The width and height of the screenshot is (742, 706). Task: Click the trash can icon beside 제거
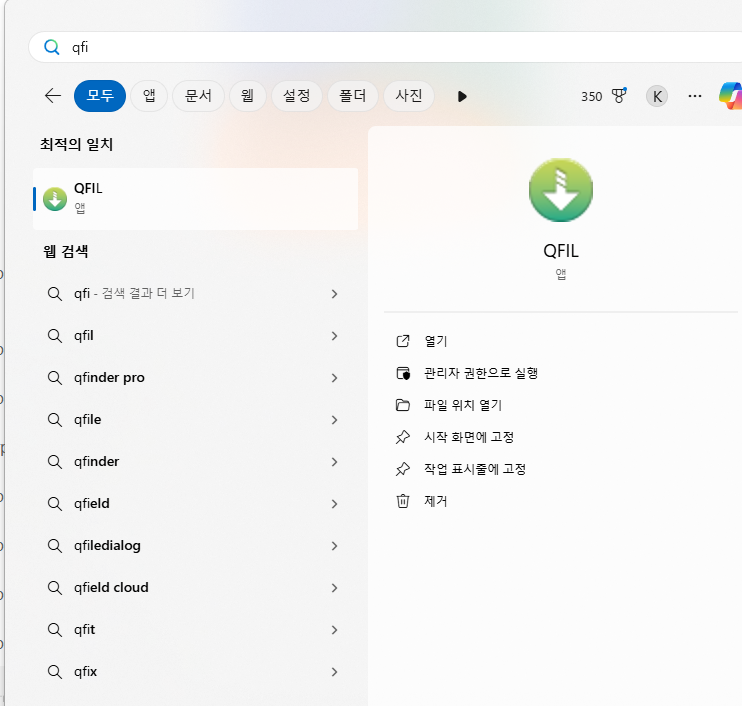click(403, 501)
